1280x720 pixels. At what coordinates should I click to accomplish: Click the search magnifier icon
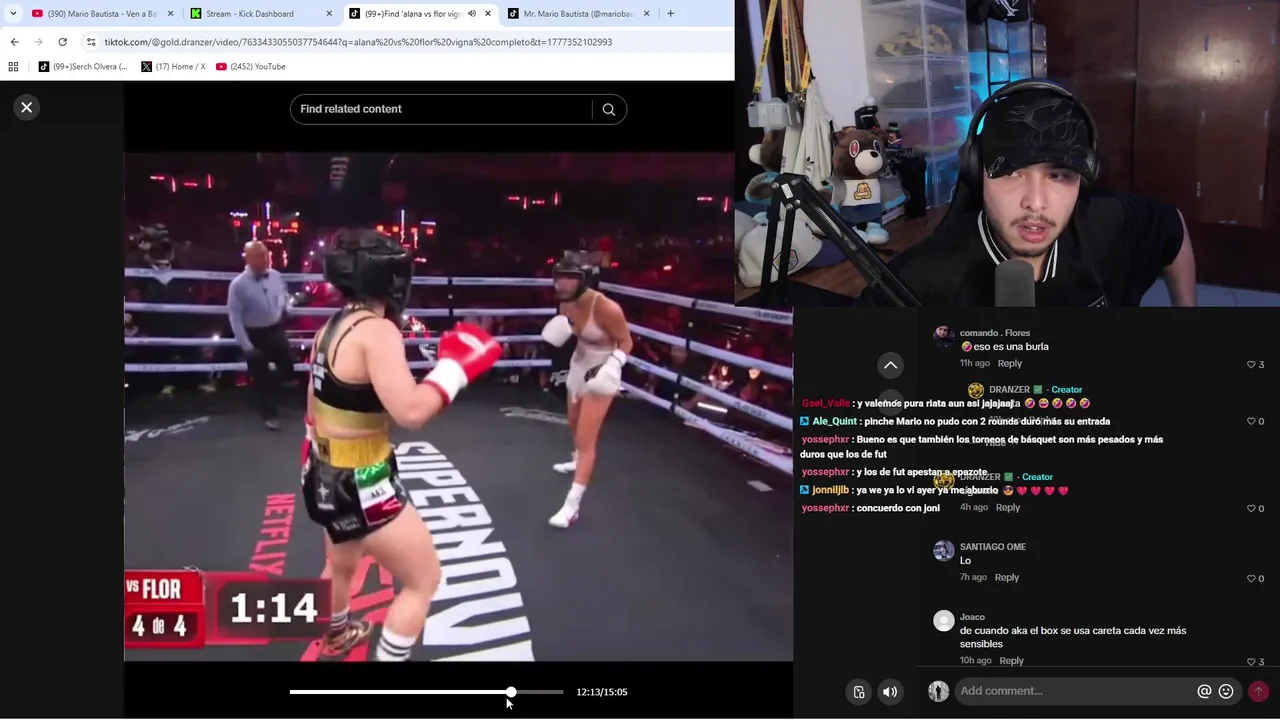[608, 109]
